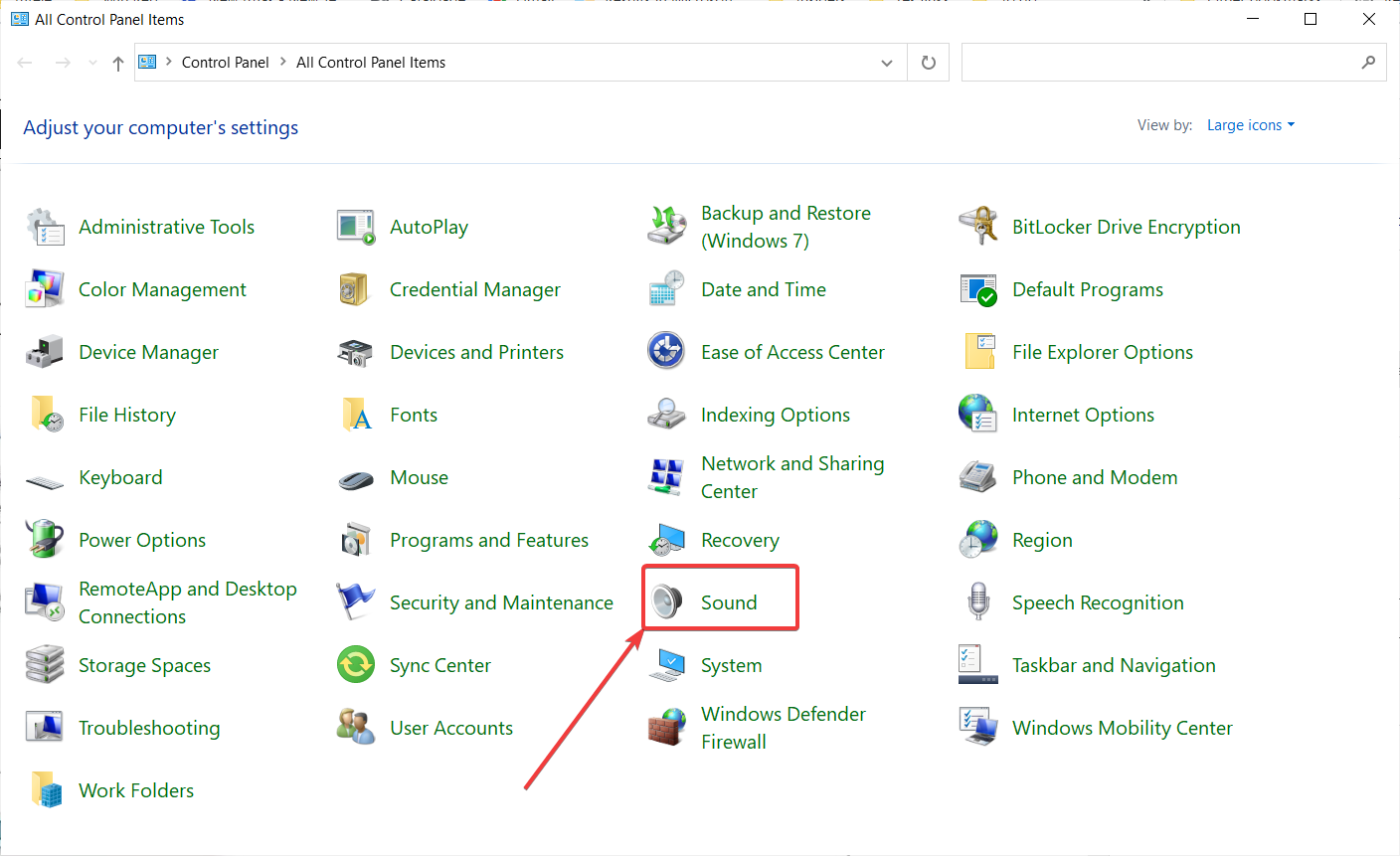Open the address bar history dropdown
The width and height of the screenshot is (1400, 856).
(x=887, y=63)
